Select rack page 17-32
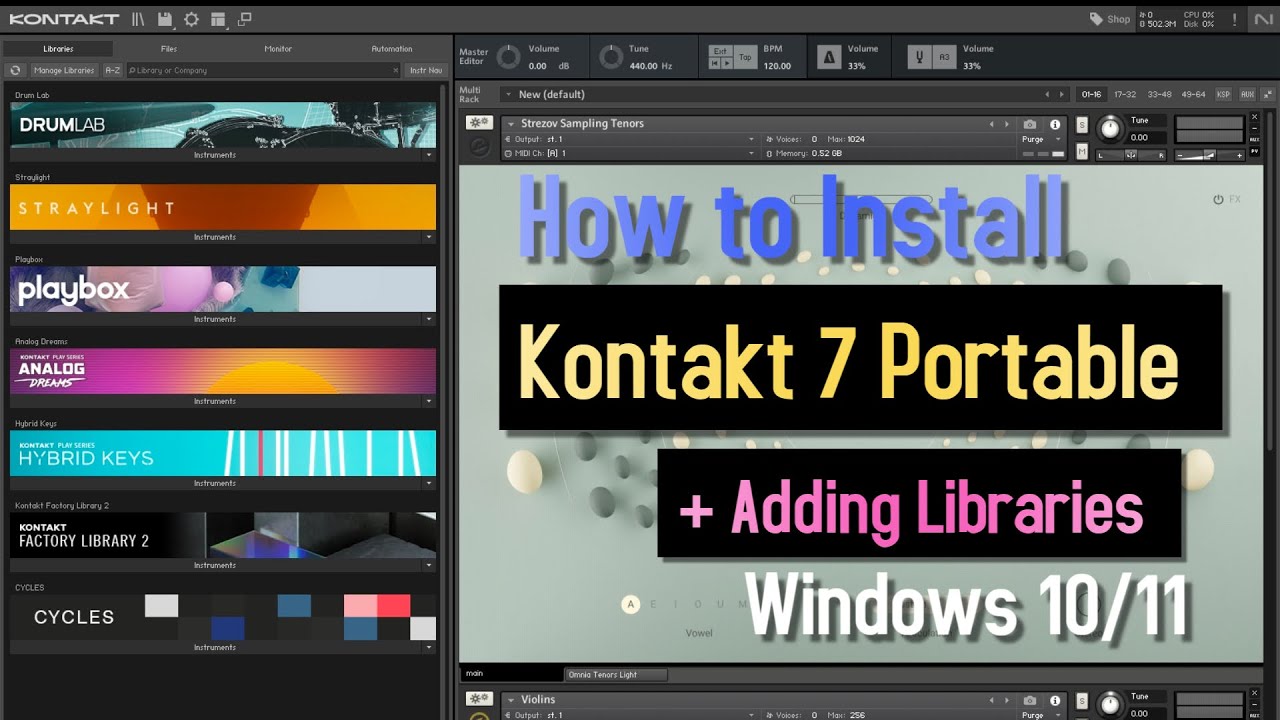 pos(1125,94)
